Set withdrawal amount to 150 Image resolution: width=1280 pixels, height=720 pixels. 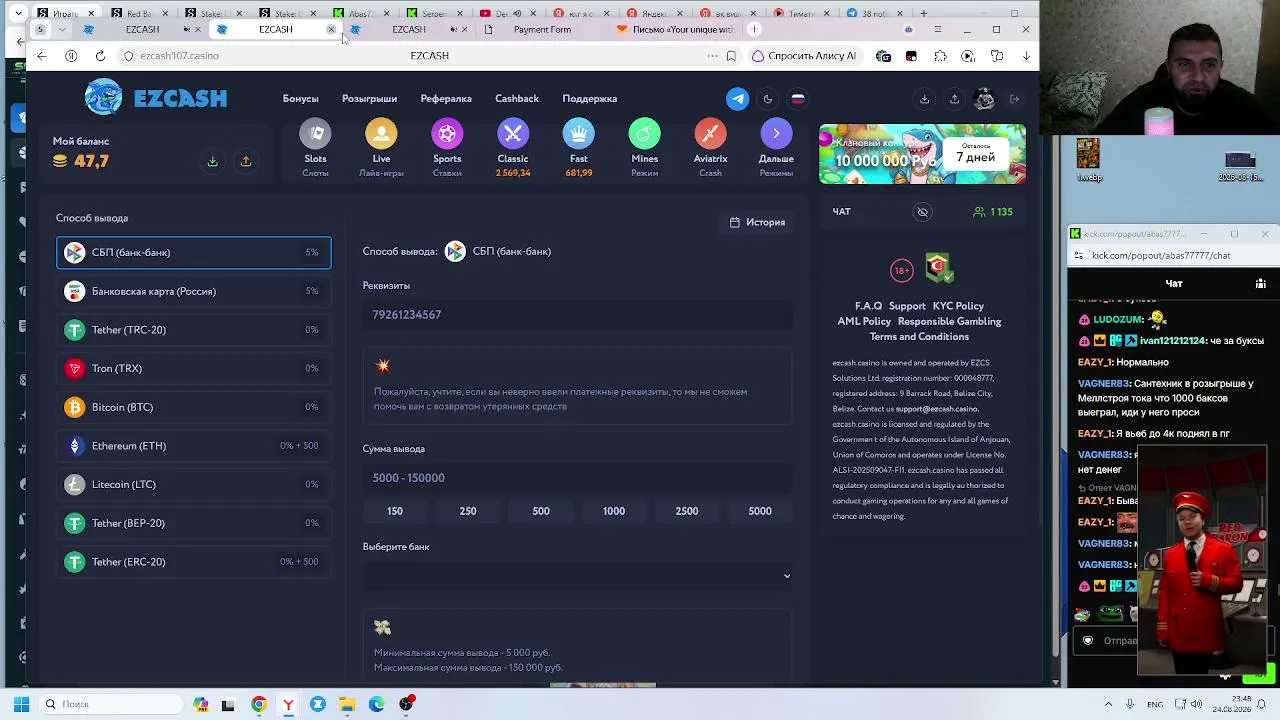click(x=395, y=511)
